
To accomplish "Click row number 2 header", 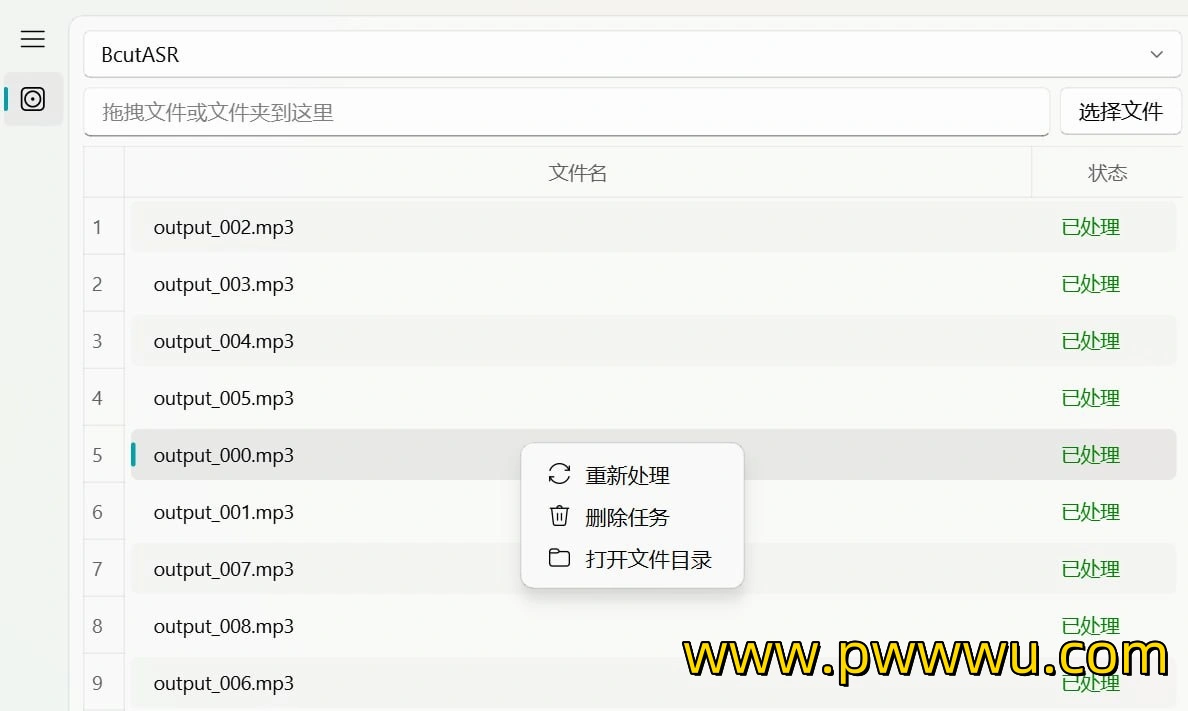I will [x=104, y=283].
